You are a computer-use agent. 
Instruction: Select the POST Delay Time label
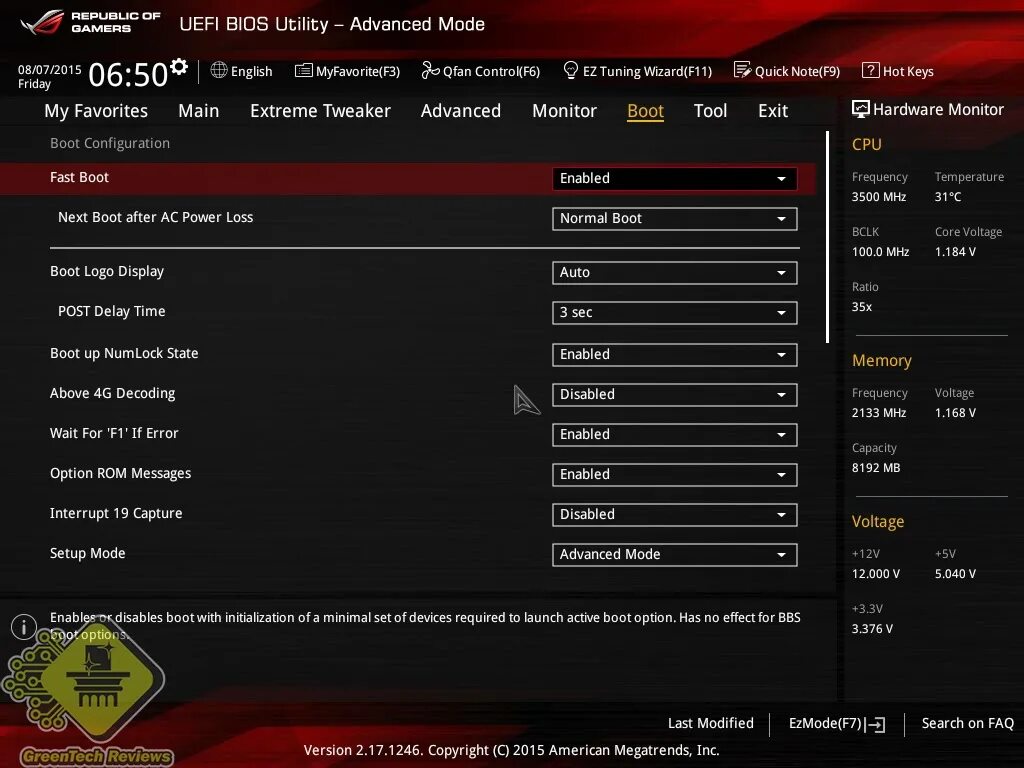point(112,311)
